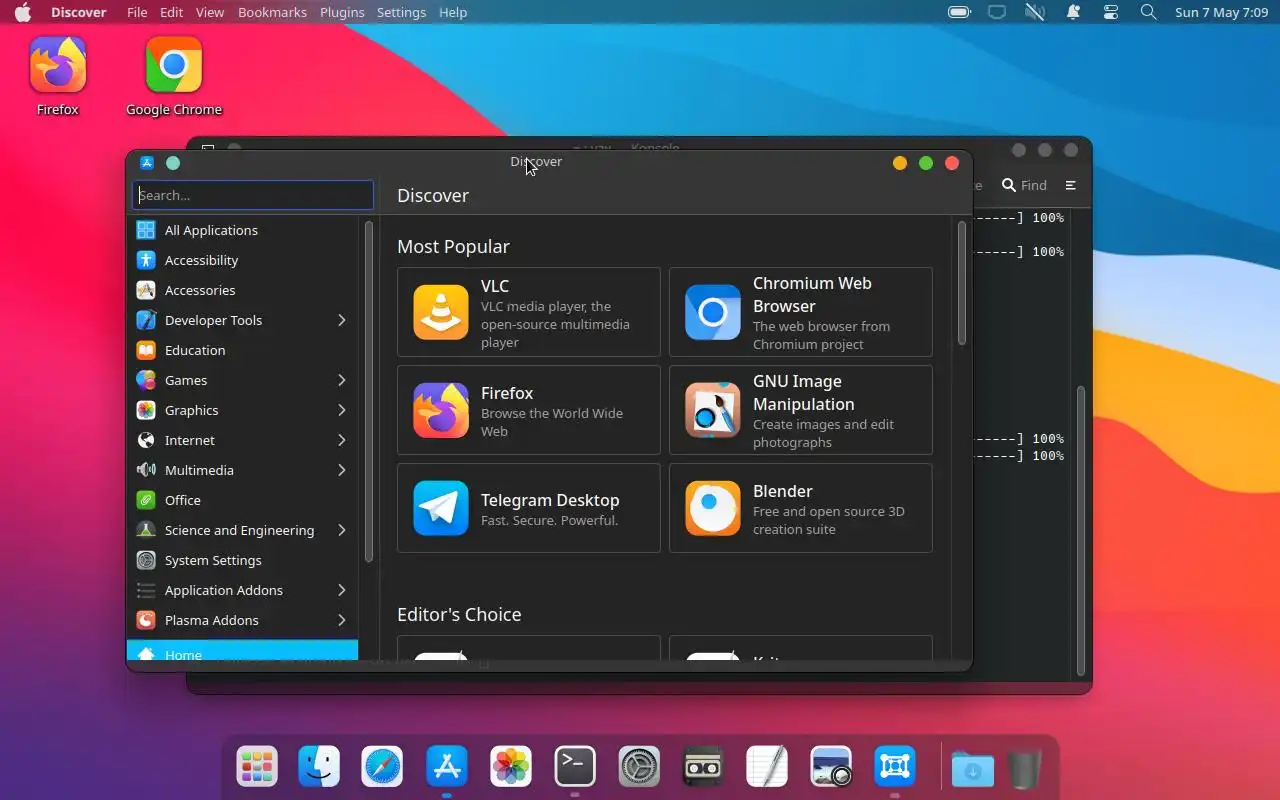The width and height of the screenshot is (1280, 800).
Task: Expand the Graphics category arrow
Action: click(342, 410)
